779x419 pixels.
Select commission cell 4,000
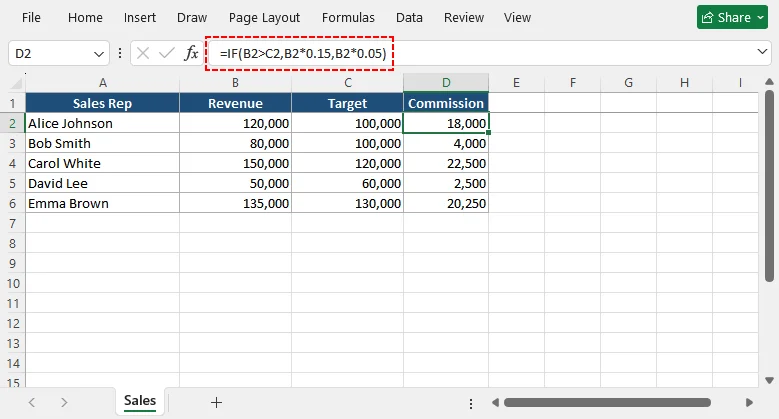pos(446,143)
